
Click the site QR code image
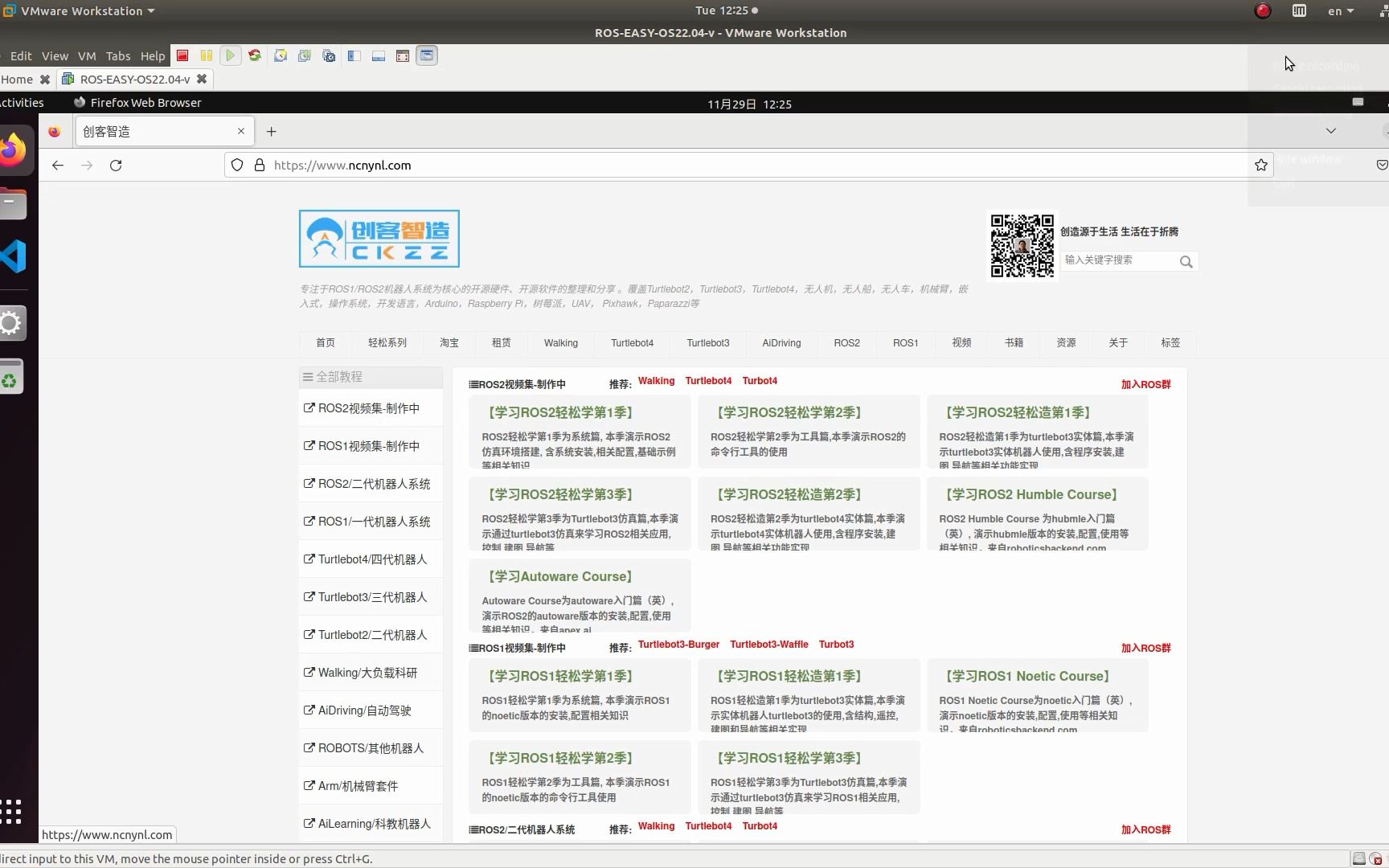click(1022, 246)
